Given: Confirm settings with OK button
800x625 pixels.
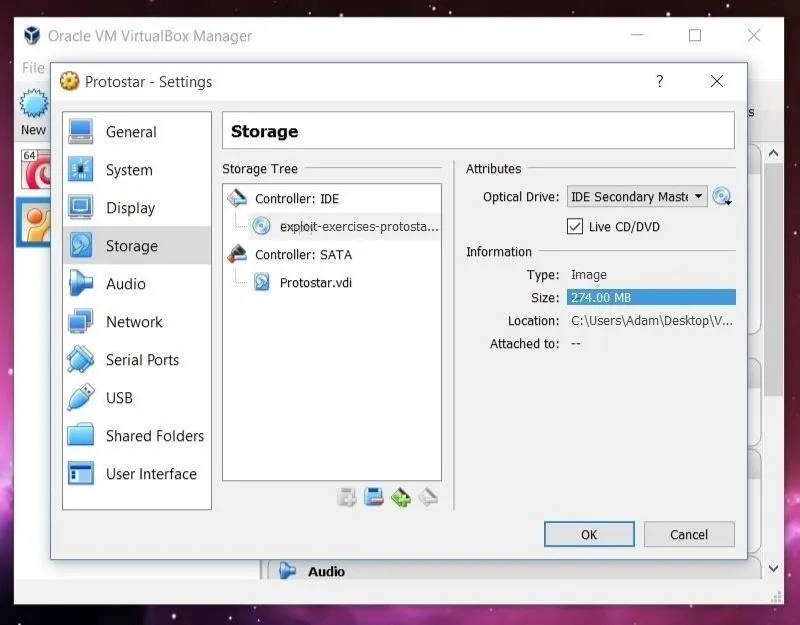Looking at the screenshot, I should pyautogui.click(x=589, y=534).
